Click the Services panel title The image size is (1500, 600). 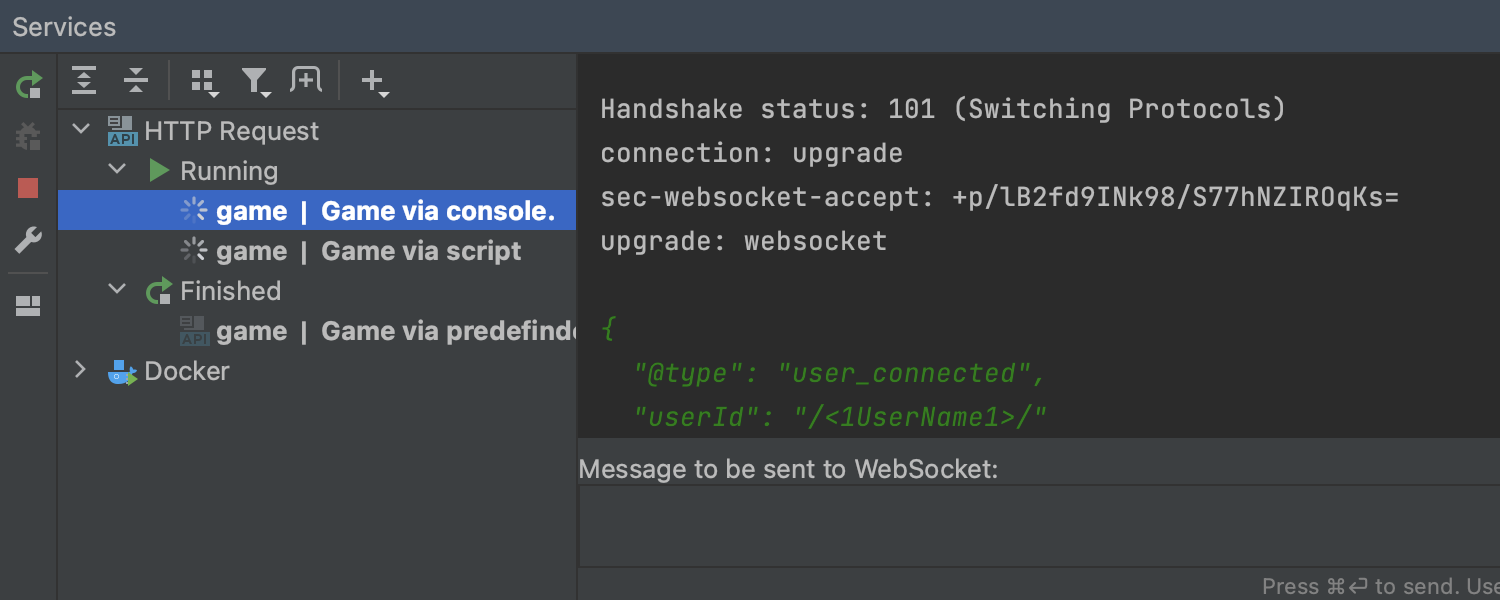(x=64, y=27)
